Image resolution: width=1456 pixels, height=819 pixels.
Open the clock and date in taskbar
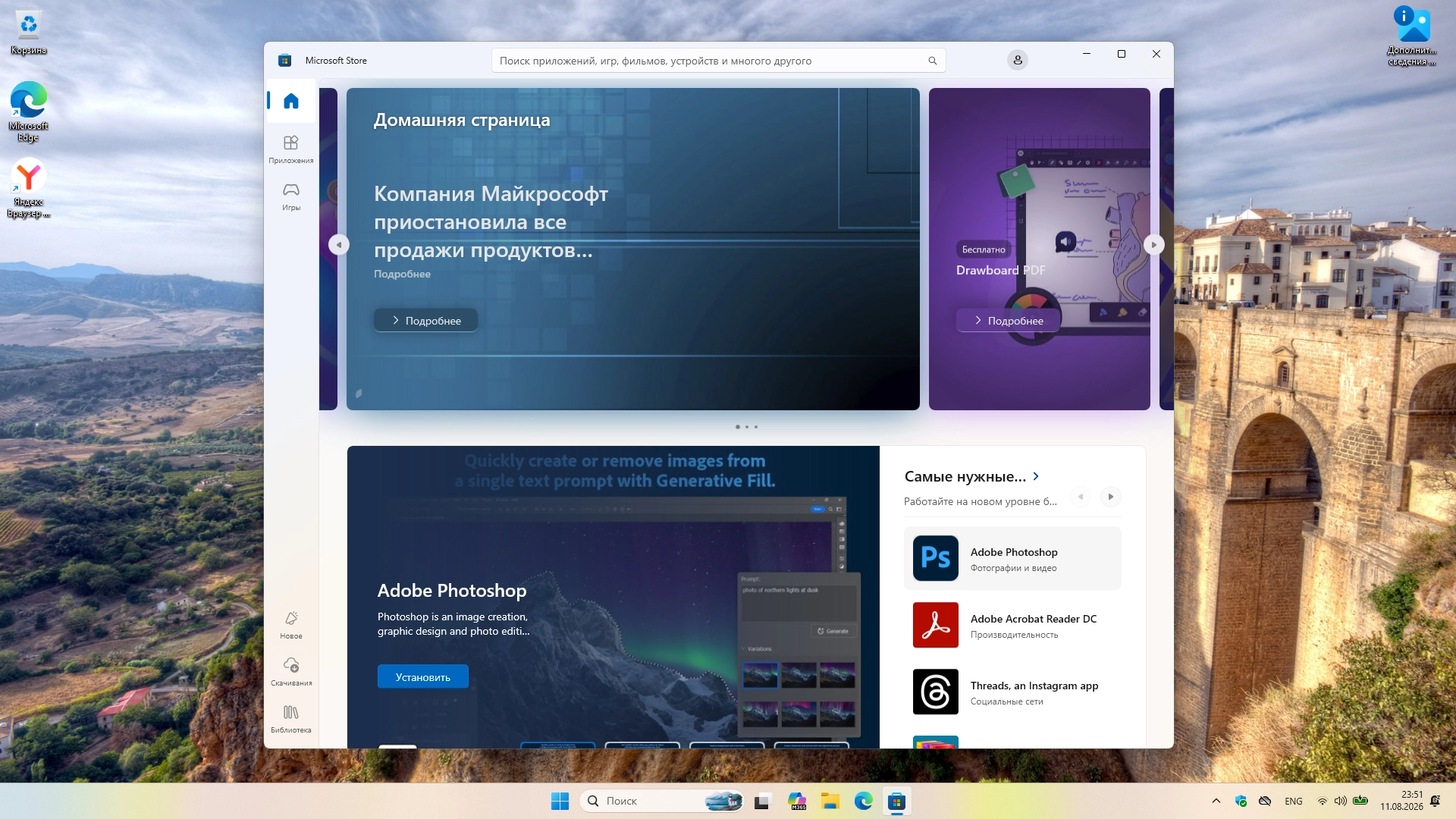1401,801
